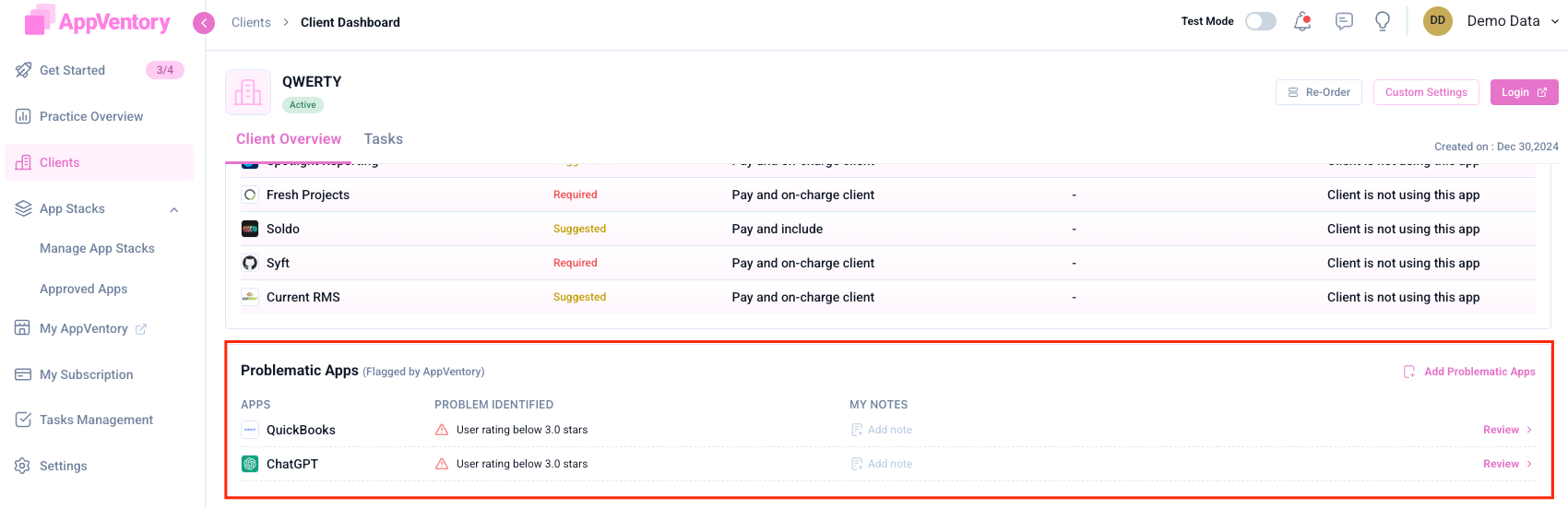Click the lightbulb tips icon
1568x509 pixels.
point(1382,21)
